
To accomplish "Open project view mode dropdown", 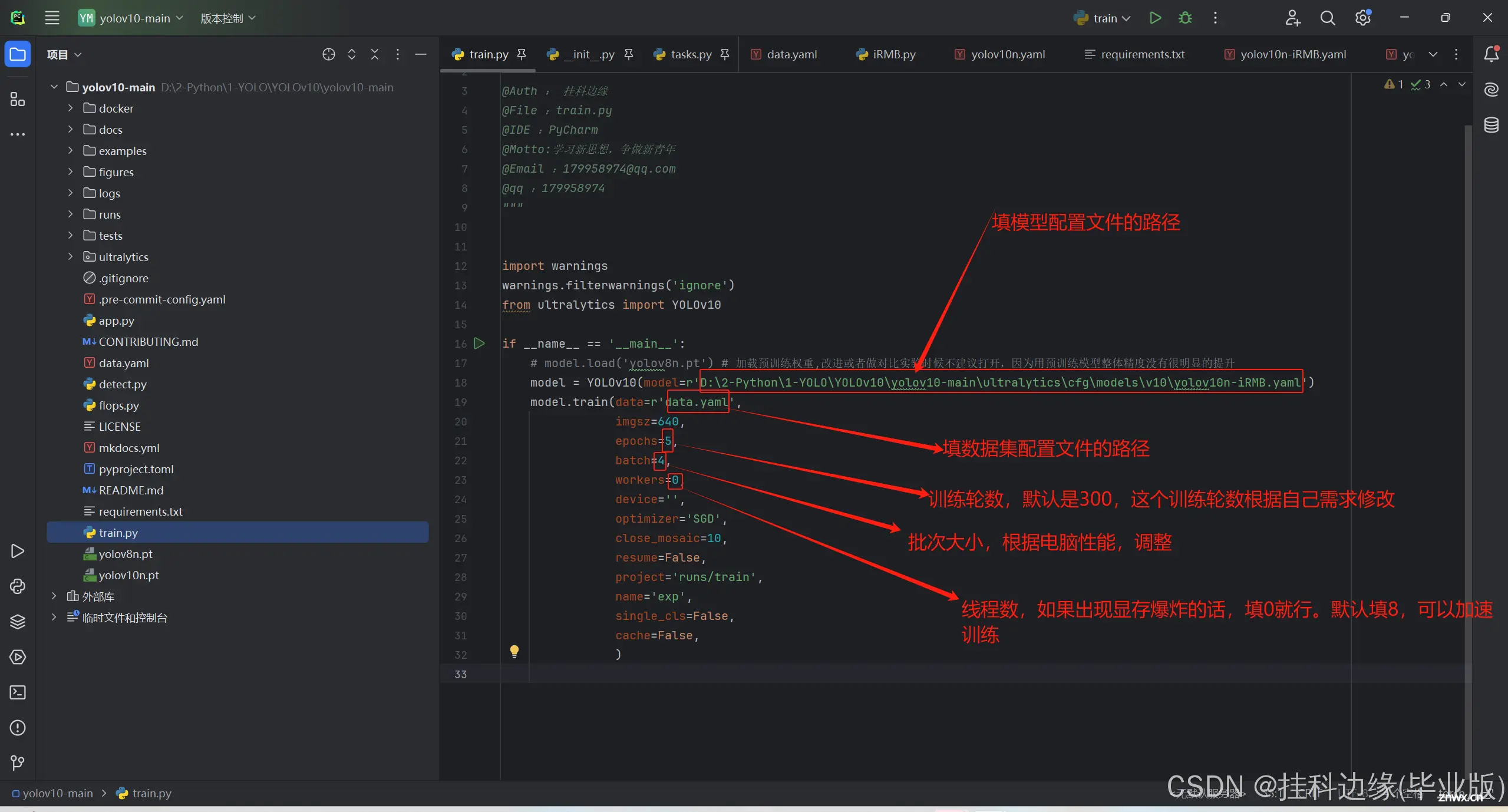I will point(64,54).
